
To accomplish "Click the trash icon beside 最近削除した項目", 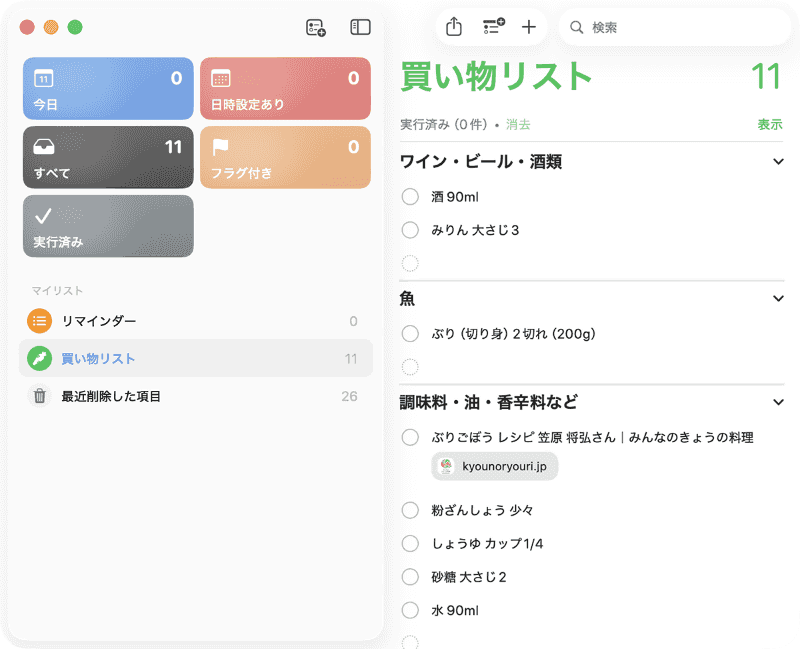I will 40,396.
